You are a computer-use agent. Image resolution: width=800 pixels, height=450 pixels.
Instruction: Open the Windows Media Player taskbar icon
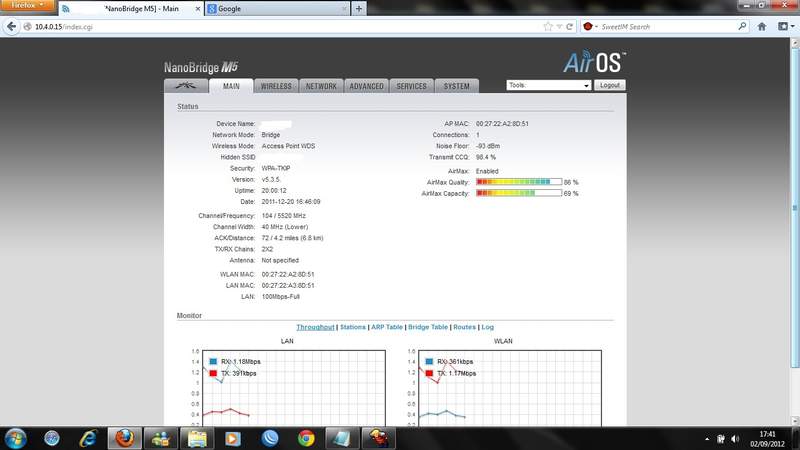(x=233, y=438)
